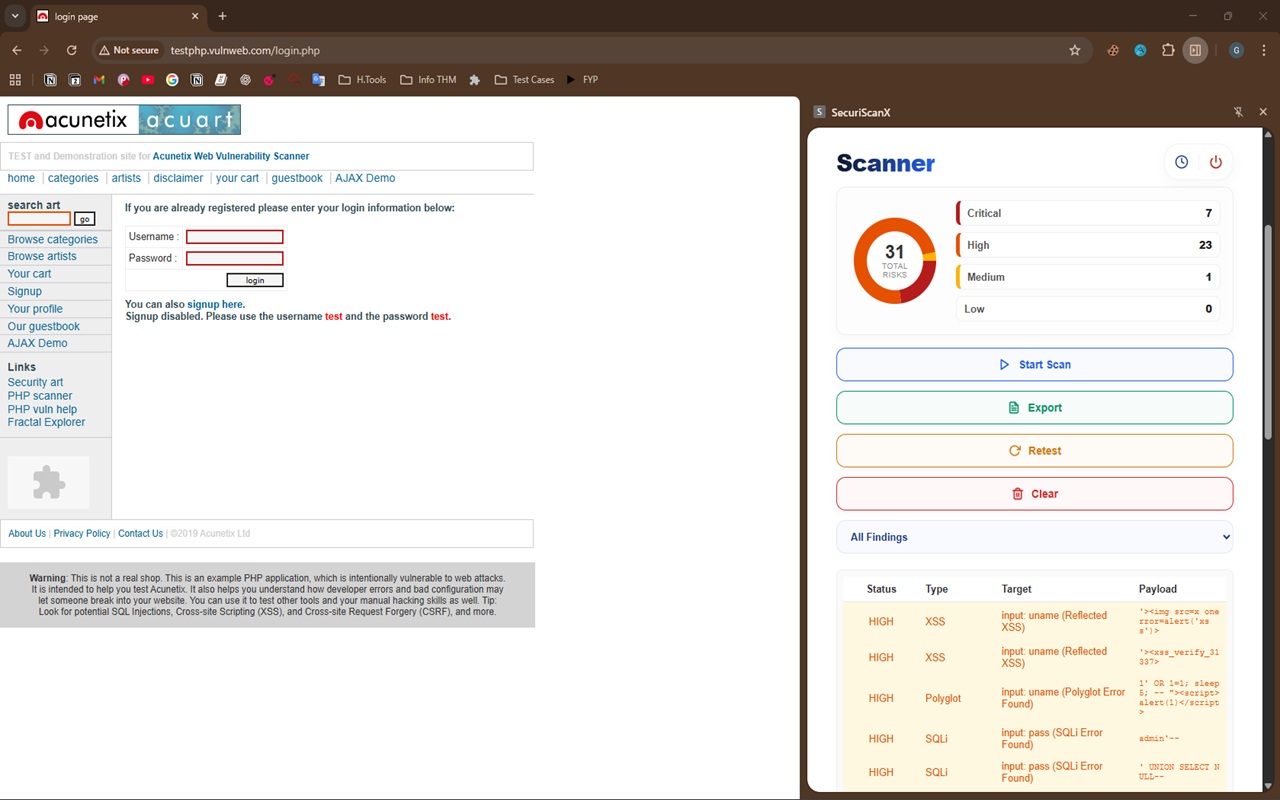The height and width of the screenshot is (800, 1280).
Task: Open the Chrome three-dot menu
Action: [x=1264, y=50]
